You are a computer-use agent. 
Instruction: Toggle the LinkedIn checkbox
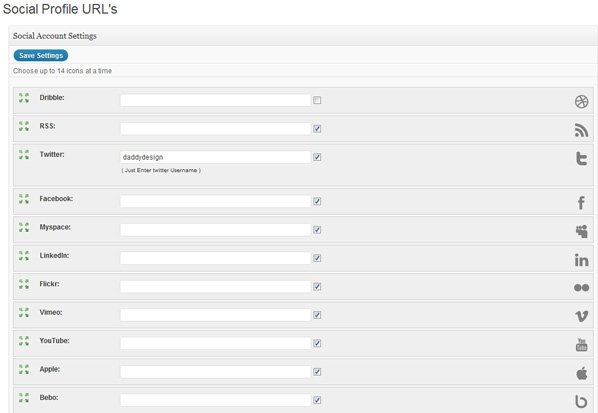click(x=317, y=258)
